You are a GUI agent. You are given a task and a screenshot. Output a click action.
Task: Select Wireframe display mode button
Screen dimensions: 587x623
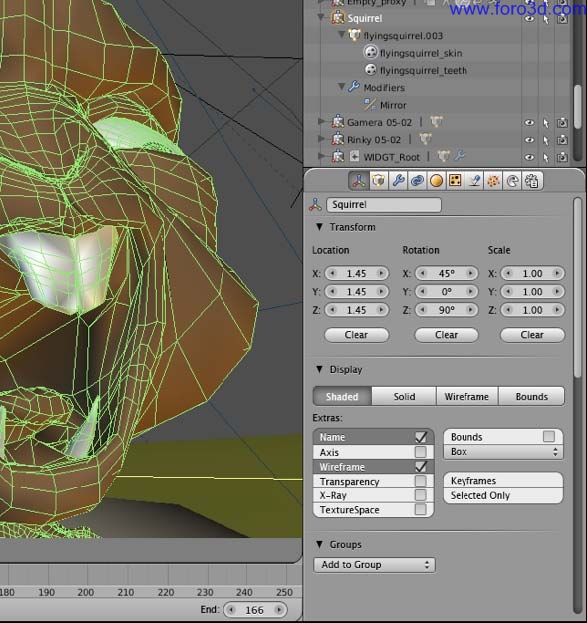(467, 397)
